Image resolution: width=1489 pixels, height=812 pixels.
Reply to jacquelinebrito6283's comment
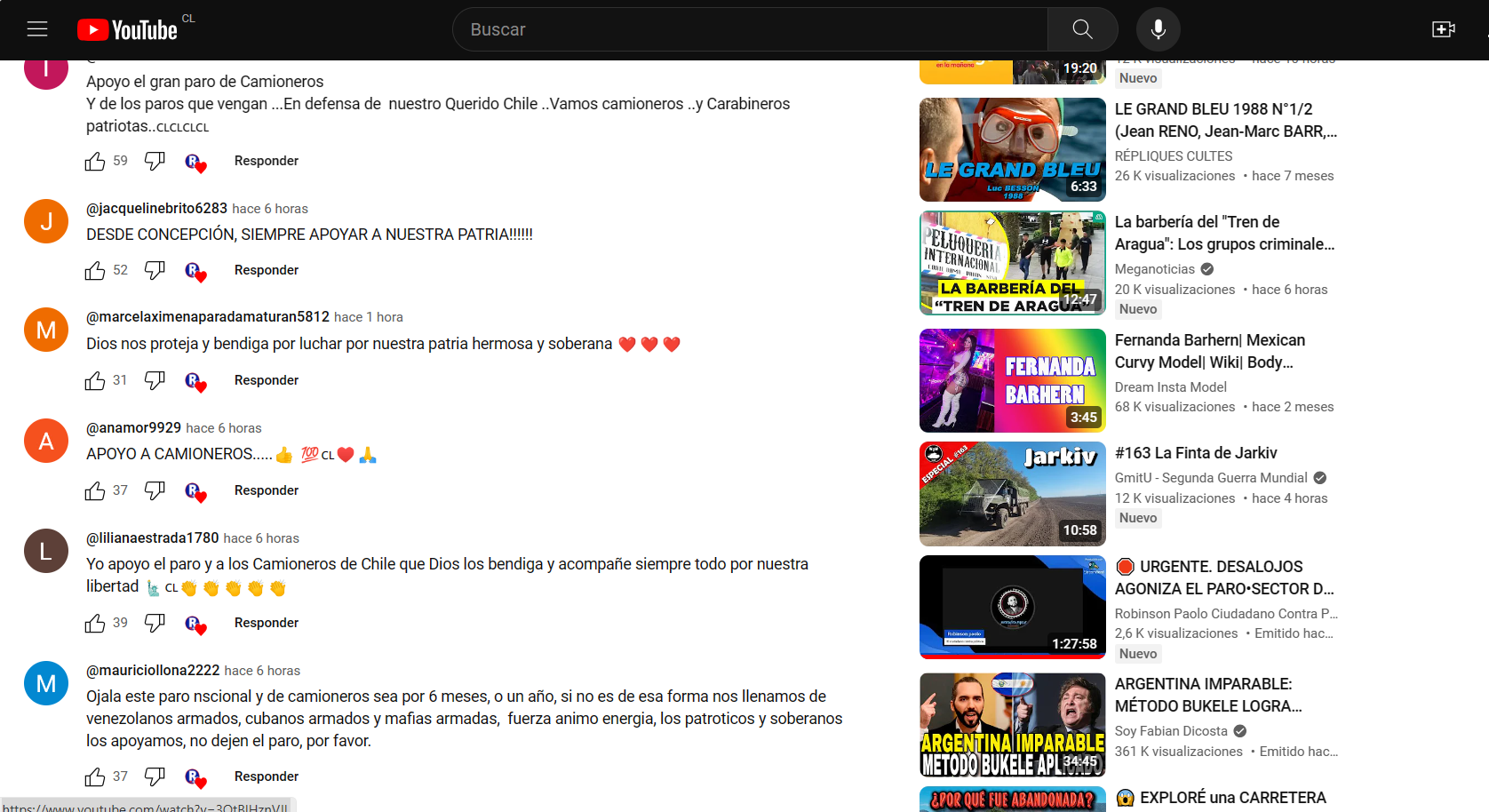267,270
